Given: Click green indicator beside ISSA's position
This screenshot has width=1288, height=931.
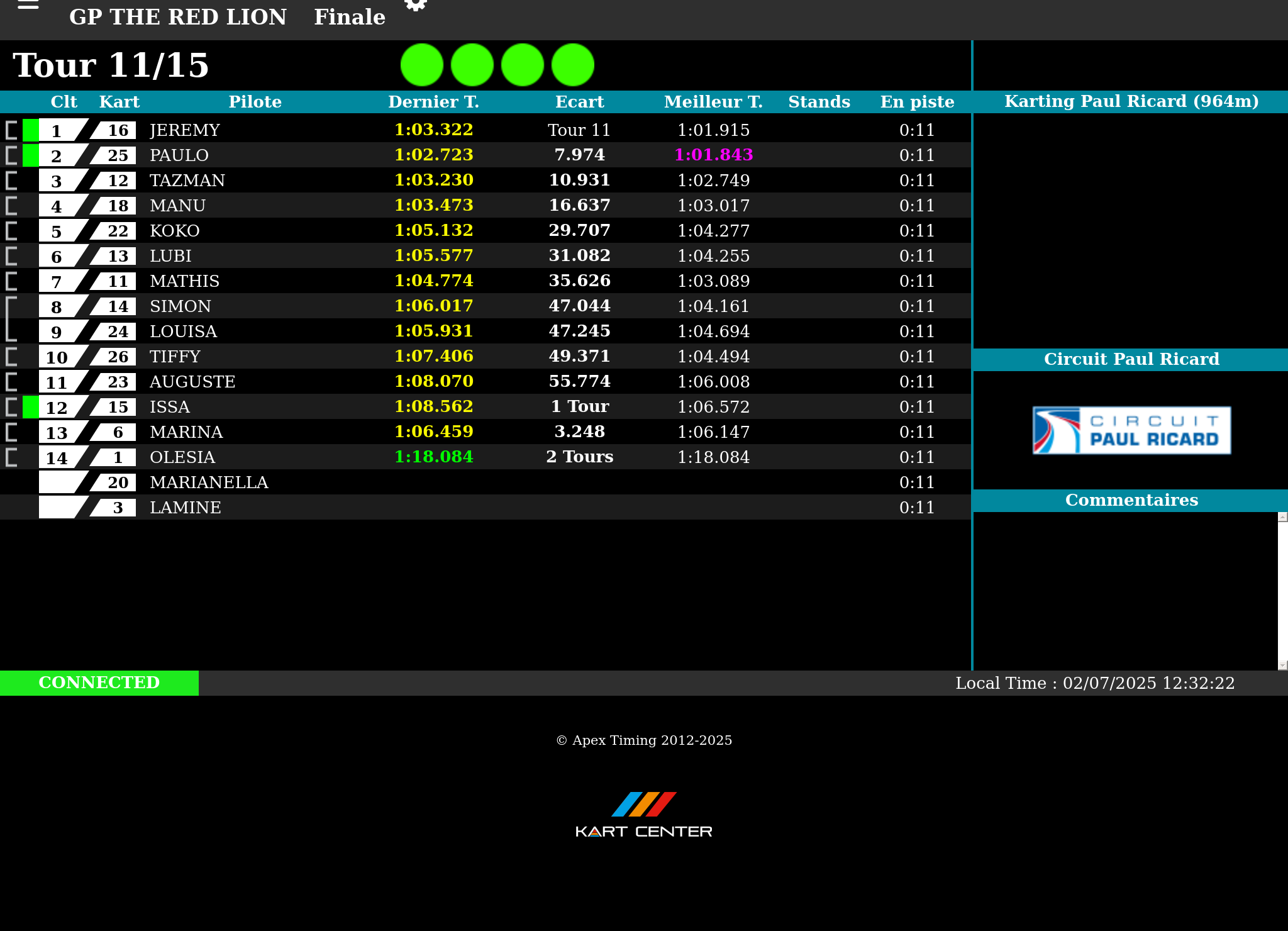Looking at the screenshot, I should pyautogui.click(x=30, y=407).
